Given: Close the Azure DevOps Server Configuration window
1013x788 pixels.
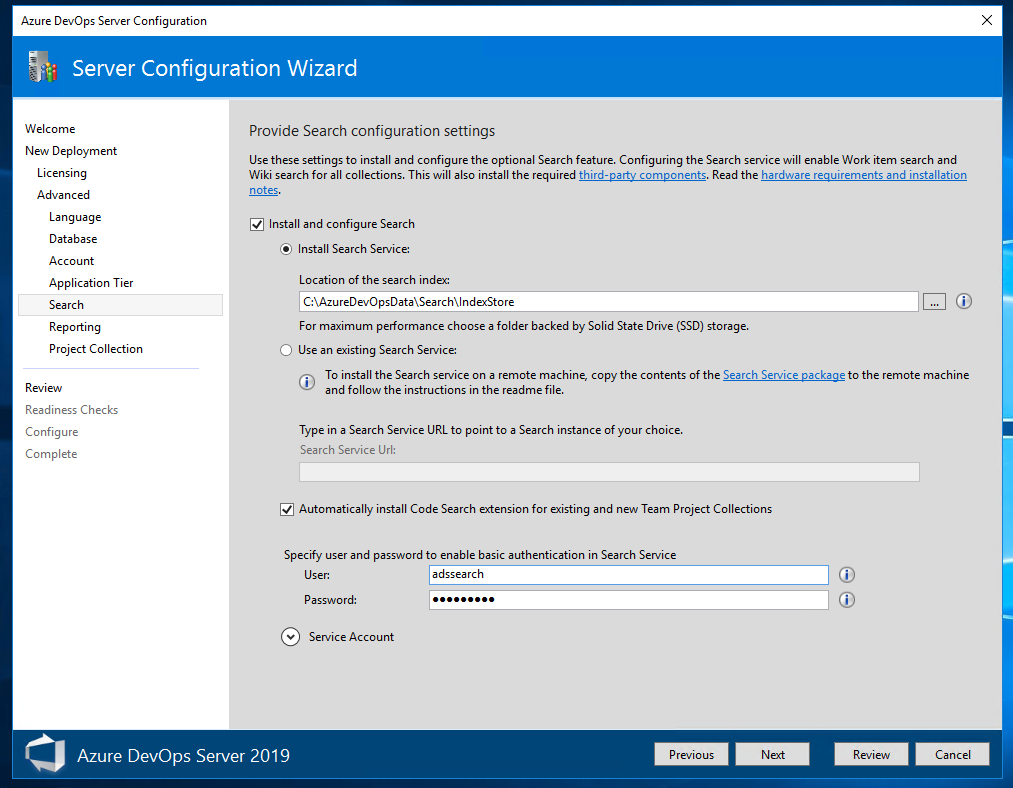Looking at the screenshot, I should tap(987, 21).
